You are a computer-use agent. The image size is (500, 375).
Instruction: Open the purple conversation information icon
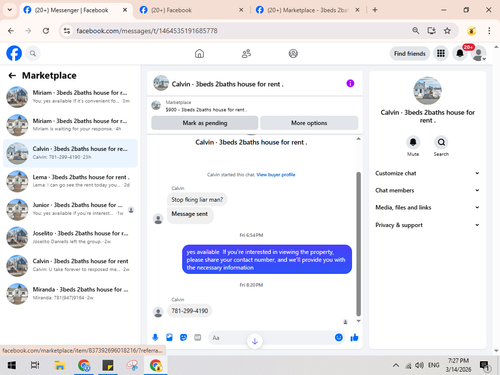pyautogui.click(x=350, y=83)
